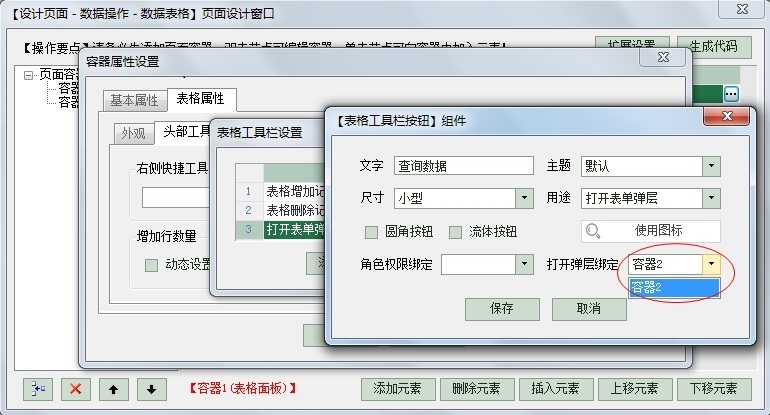Viewport: 770px width, 415px height.
Task: Click the 保存 button
Action: click(x=501, y=309)
